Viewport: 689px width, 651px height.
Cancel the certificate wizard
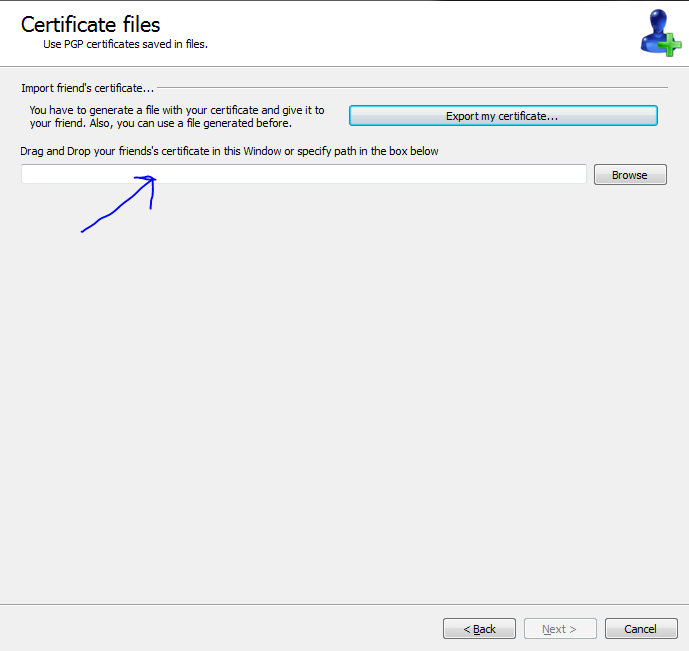641,629
